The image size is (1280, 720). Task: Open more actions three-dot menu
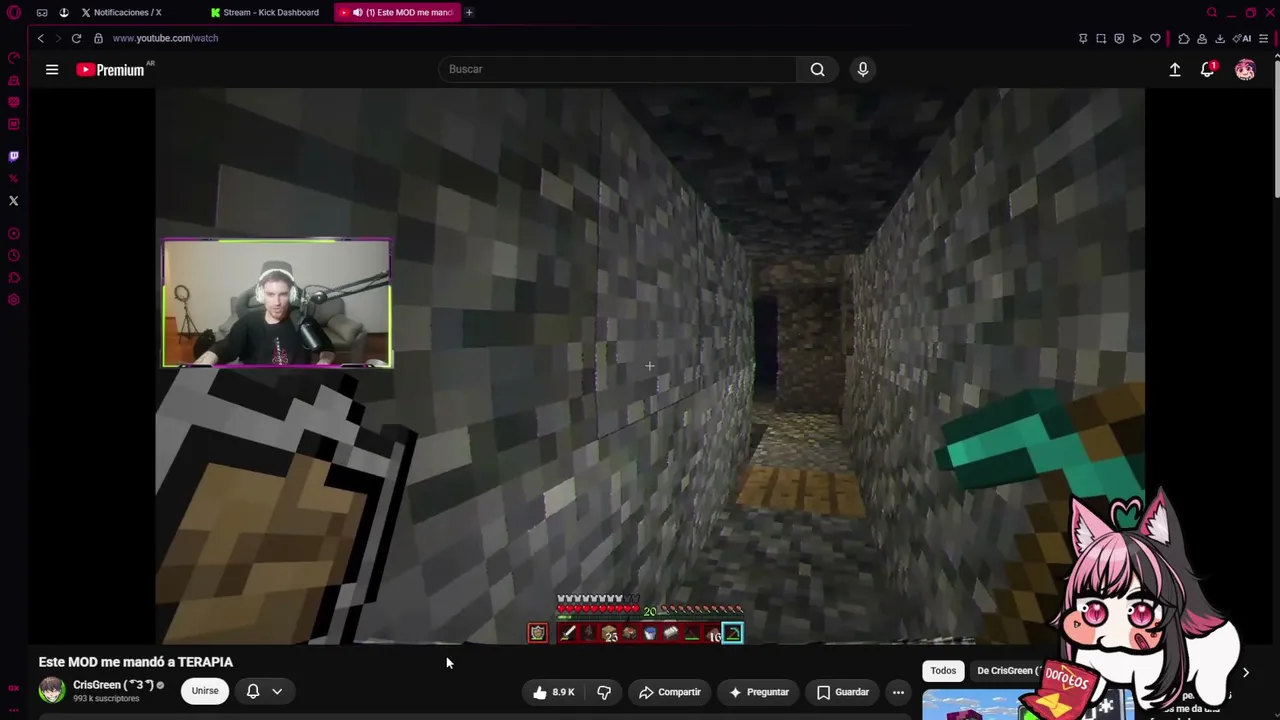(898, 692)
